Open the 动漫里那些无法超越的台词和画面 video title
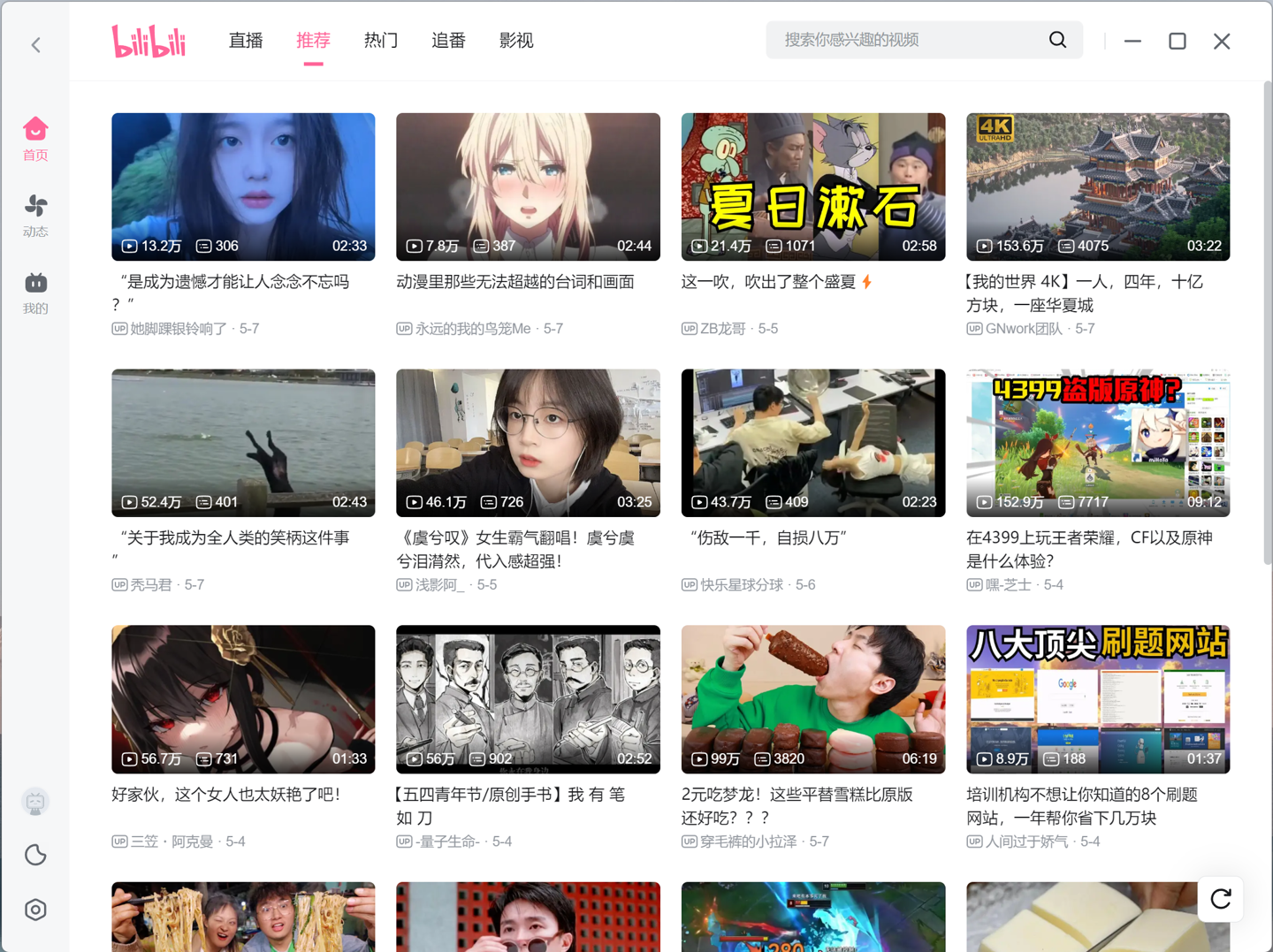 click(x=515, y=282)
